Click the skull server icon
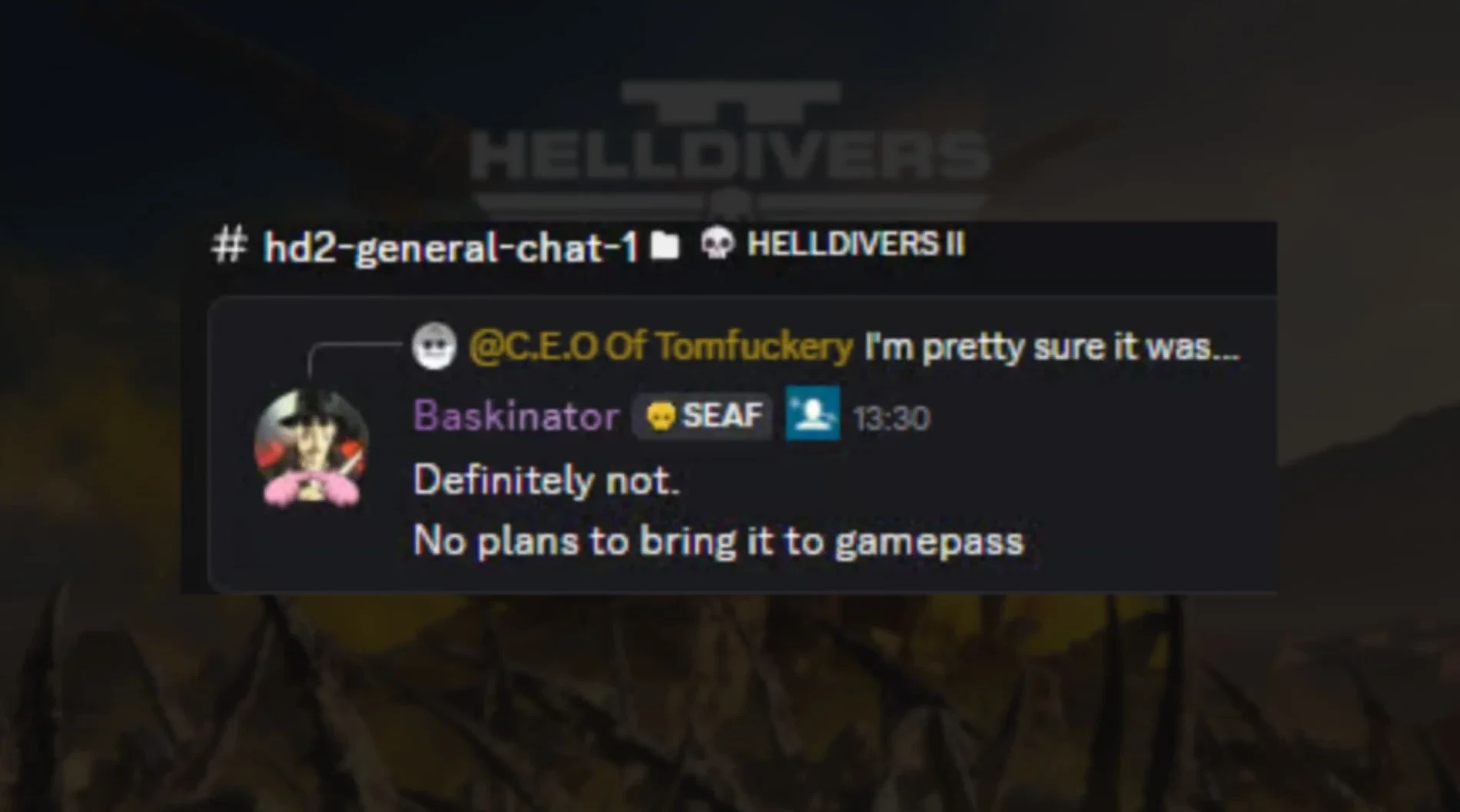 click(x=718, y=244)
